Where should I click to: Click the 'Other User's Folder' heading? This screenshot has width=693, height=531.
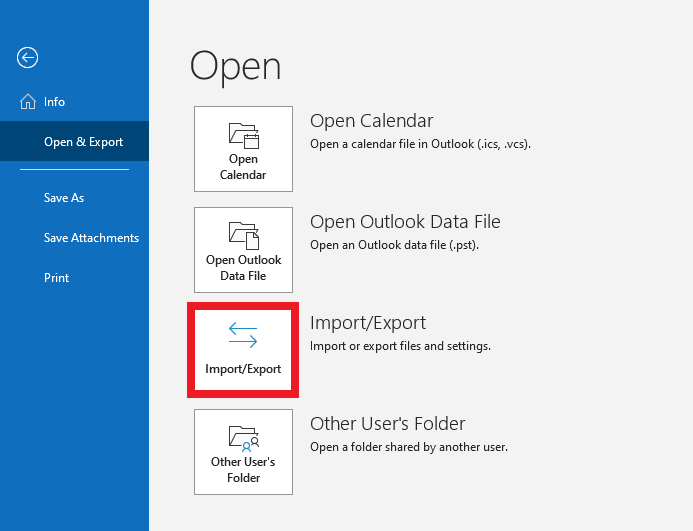point(388,424)
